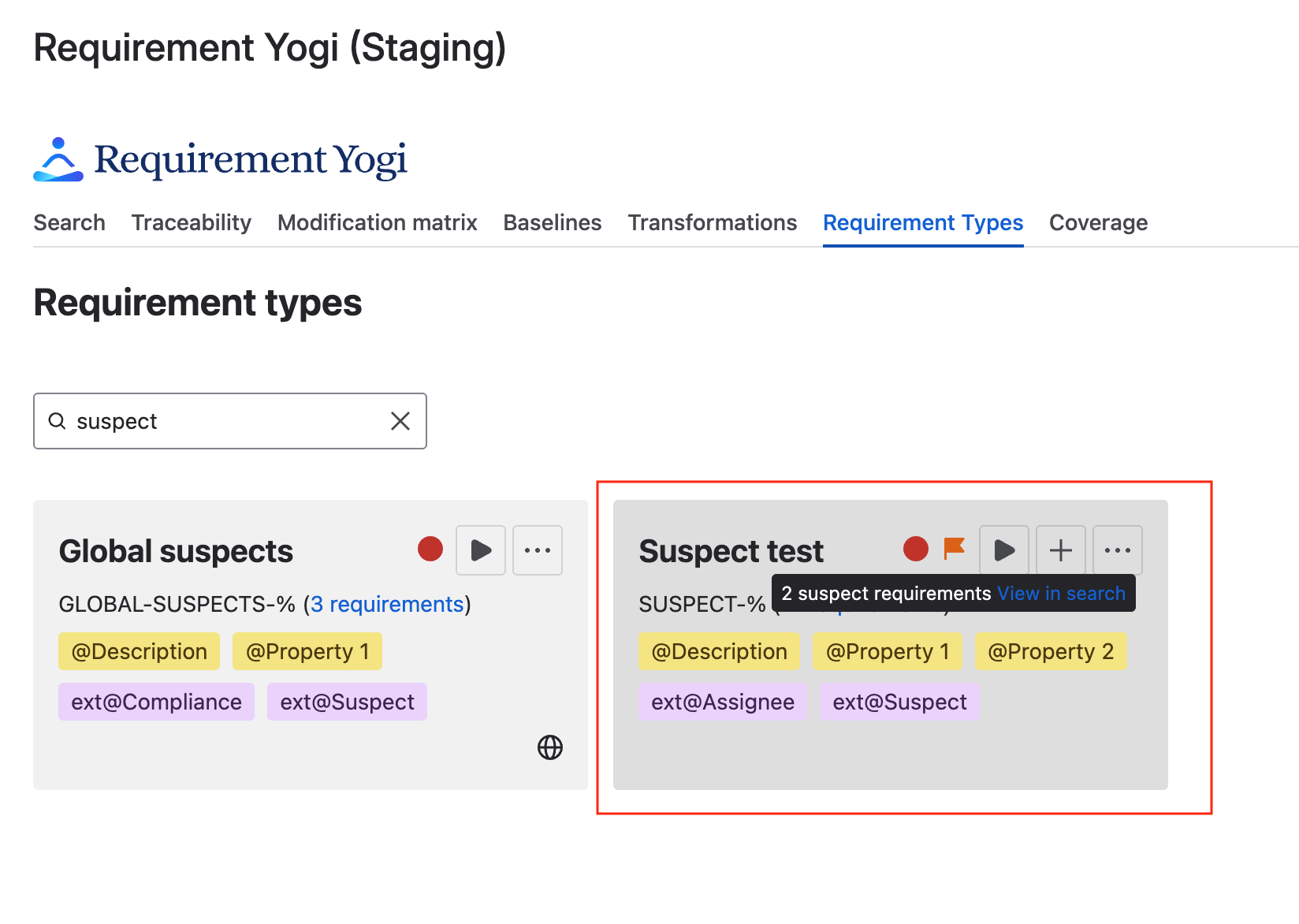Go to the Modification matrix tab

click(x=378, y=223)
